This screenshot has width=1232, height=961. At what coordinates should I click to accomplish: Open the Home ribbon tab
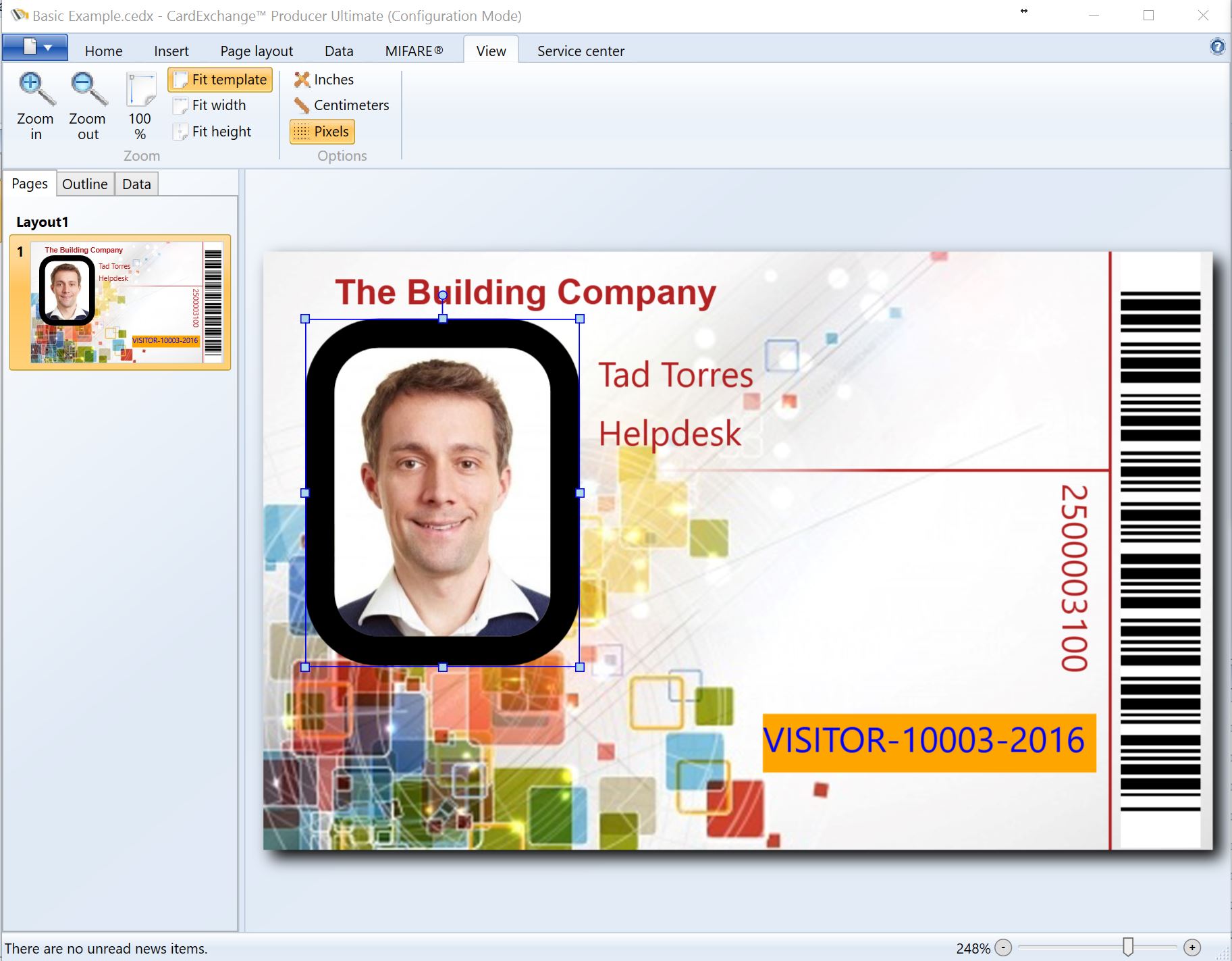103,51
